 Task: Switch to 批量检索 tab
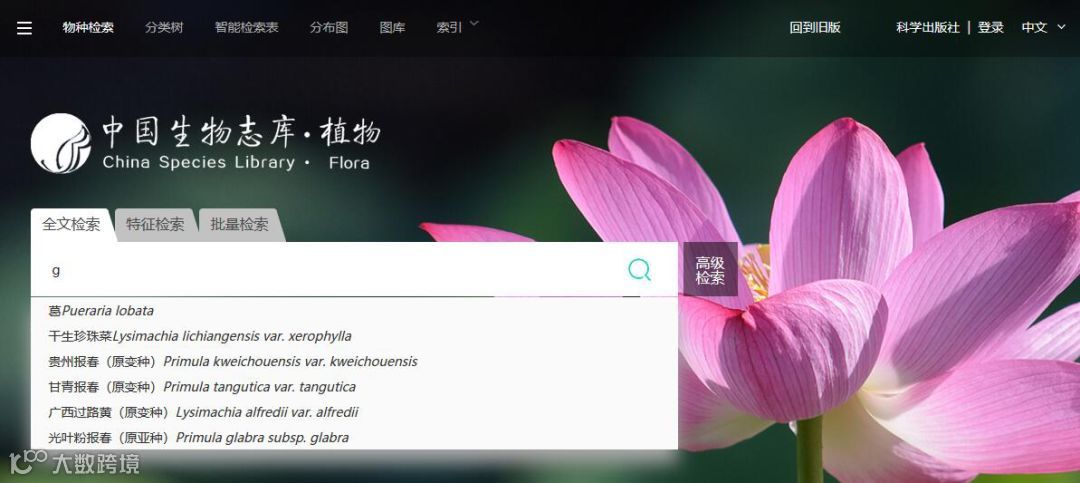coord(239,225)
